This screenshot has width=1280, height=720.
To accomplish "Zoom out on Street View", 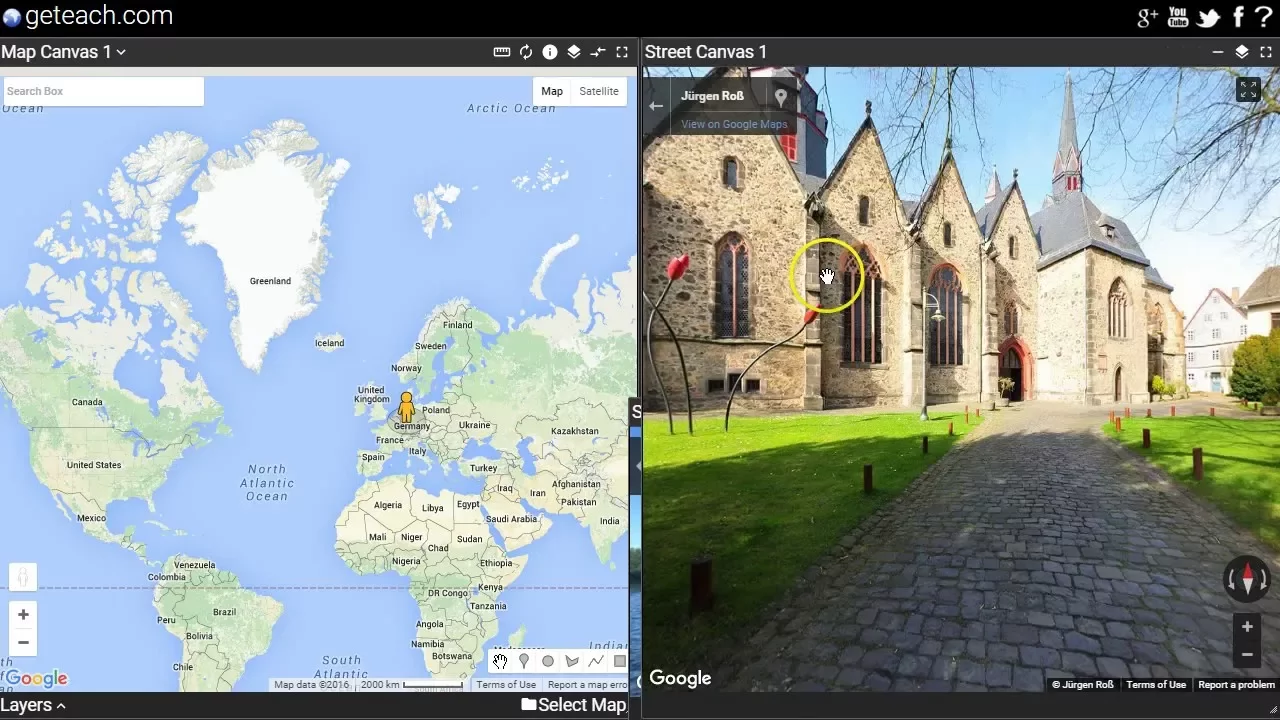I will click(x=1247, y=655).
